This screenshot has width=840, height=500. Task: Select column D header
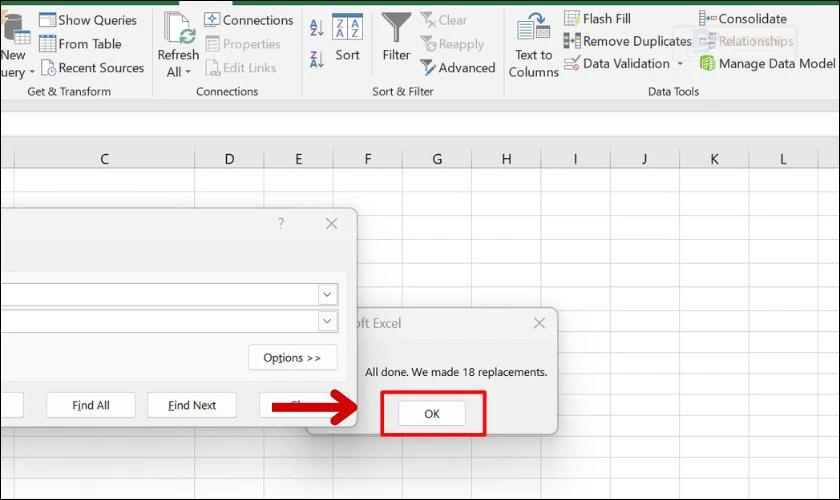(229, 159)
